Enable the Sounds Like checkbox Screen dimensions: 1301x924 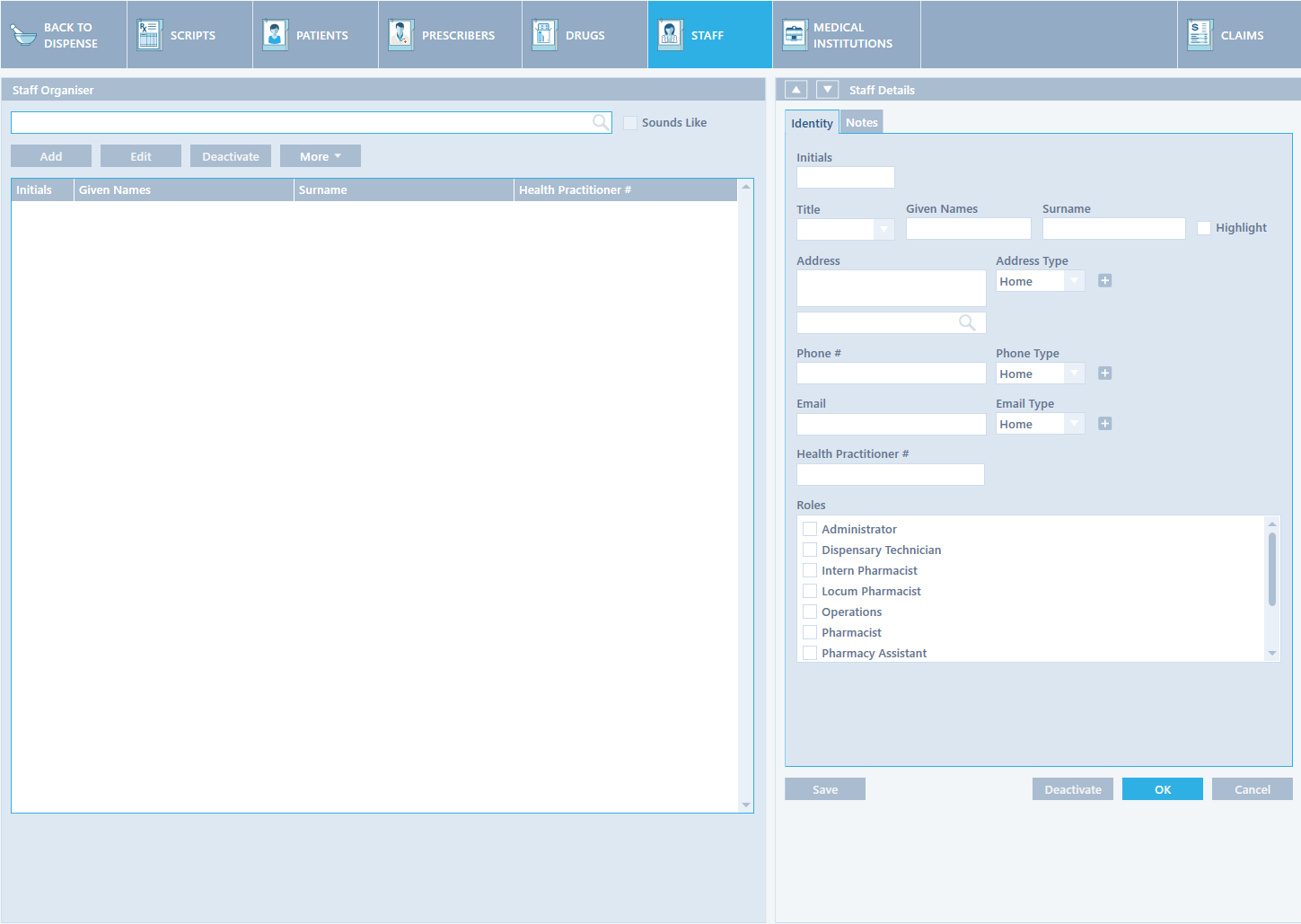tap(630, 123)
